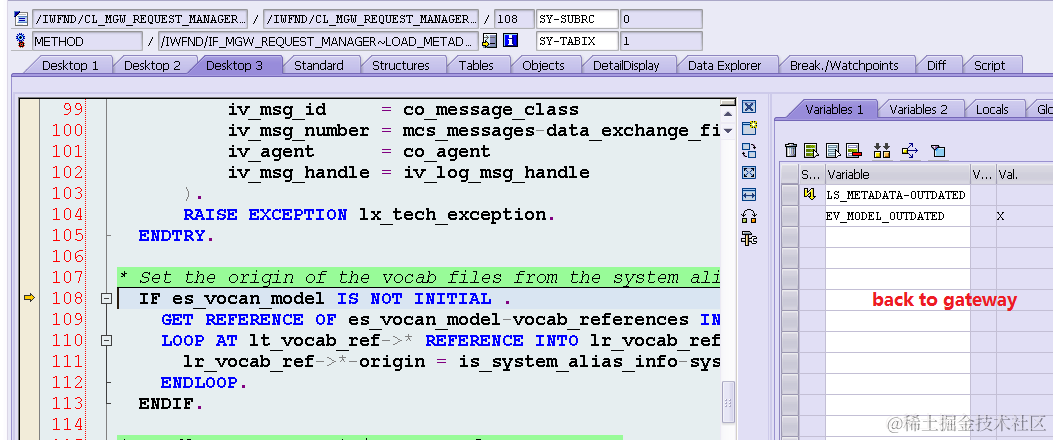The height and width of the screenshot is (440, 1053).
Task: Click the 'IF es_vocan_model IS NOT INITIAL' line
Action: (x=325, y=299)
